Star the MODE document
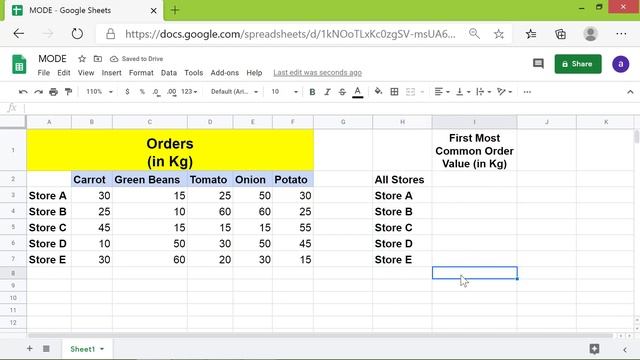 pos(82,59)
